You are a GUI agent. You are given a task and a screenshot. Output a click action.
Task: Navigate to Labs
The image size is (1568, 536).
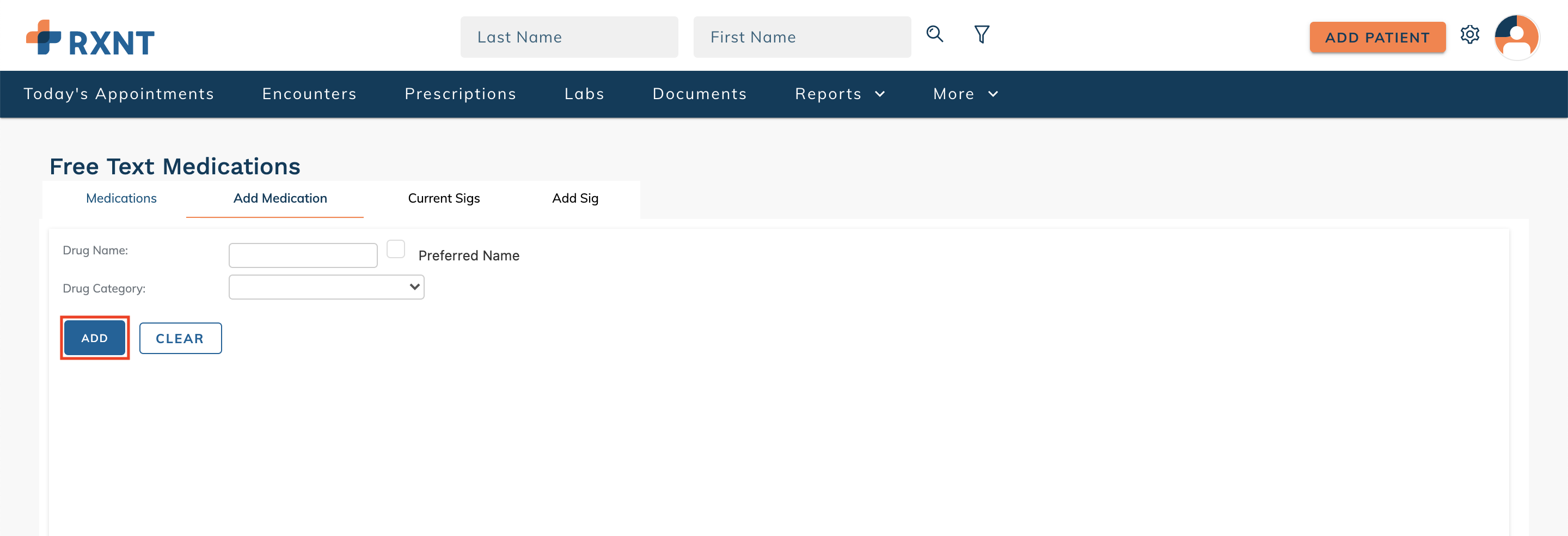pyautogui.click(x=584, y=94)
